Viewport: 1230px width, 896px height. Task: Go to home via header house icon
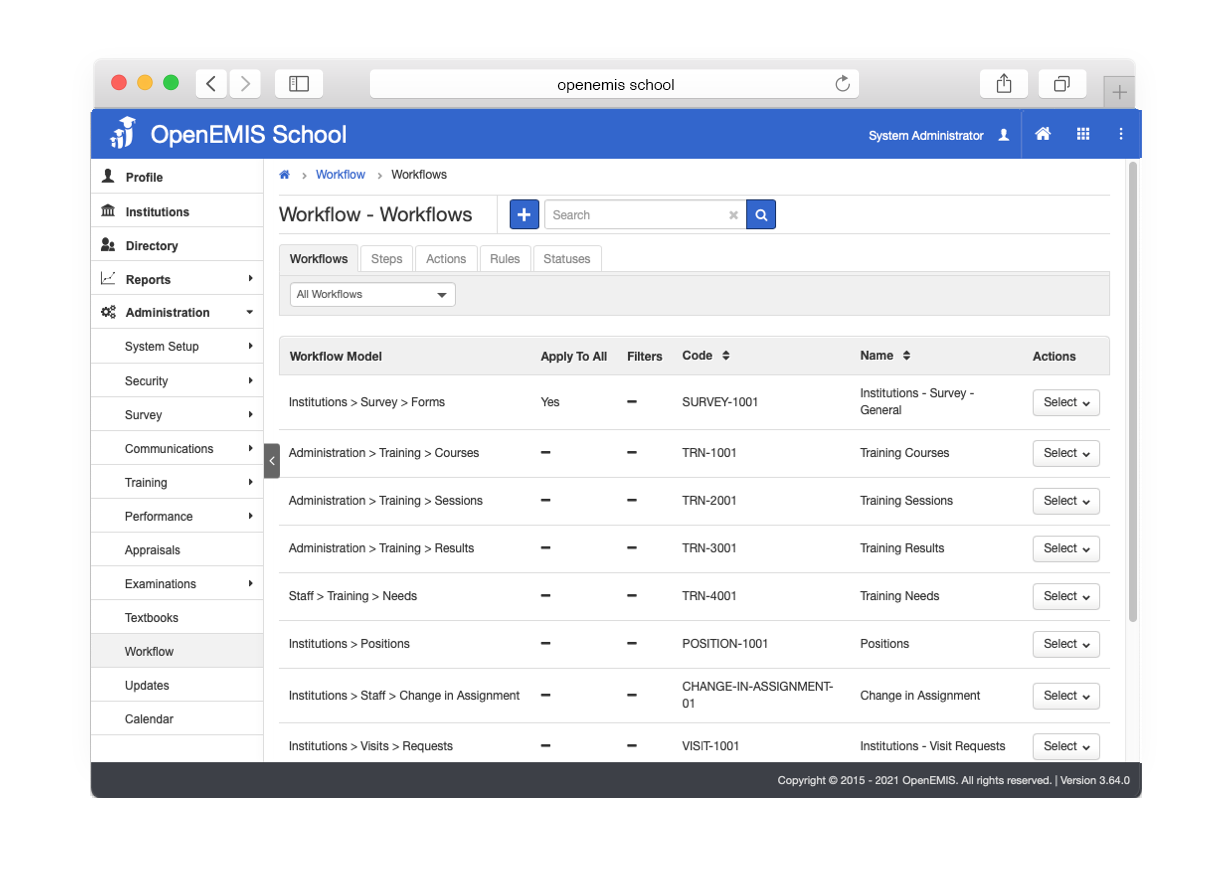[x=1043, y=134]
